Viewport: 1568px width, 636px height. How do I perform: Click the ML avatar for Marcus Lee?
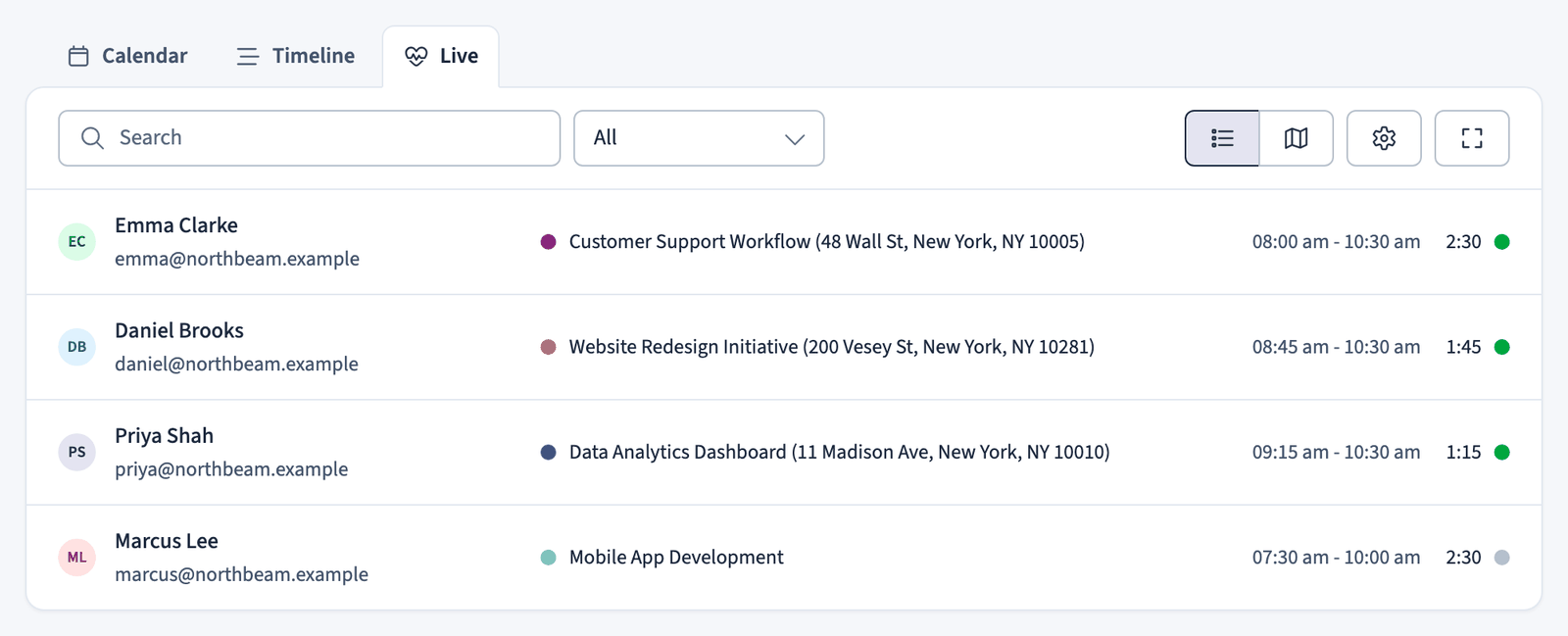click(77, 558)
